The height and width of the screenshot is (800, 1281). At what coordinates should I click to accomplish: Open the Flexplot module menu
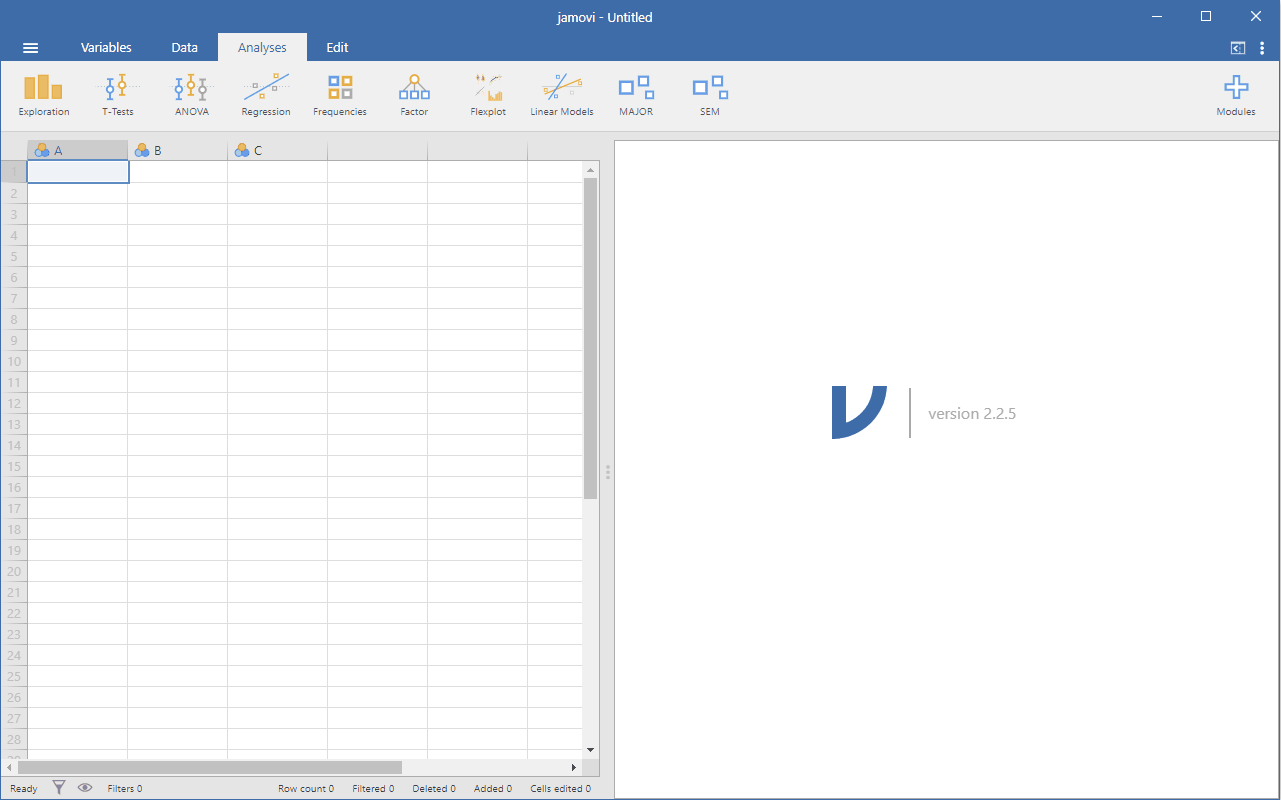coord(488,95)
